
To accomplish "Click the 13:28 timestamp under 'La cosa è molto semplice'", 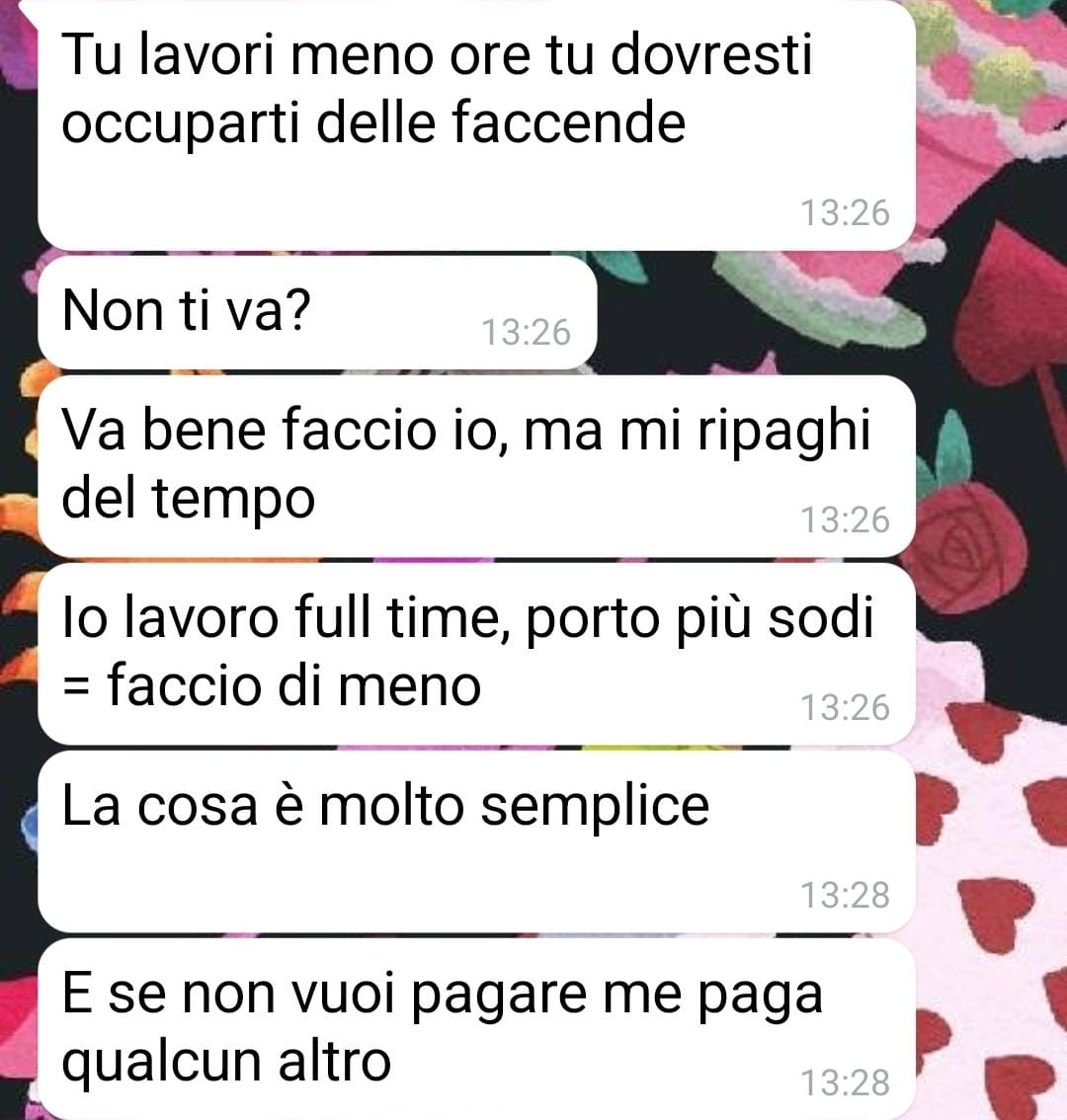I will (845, 895).
